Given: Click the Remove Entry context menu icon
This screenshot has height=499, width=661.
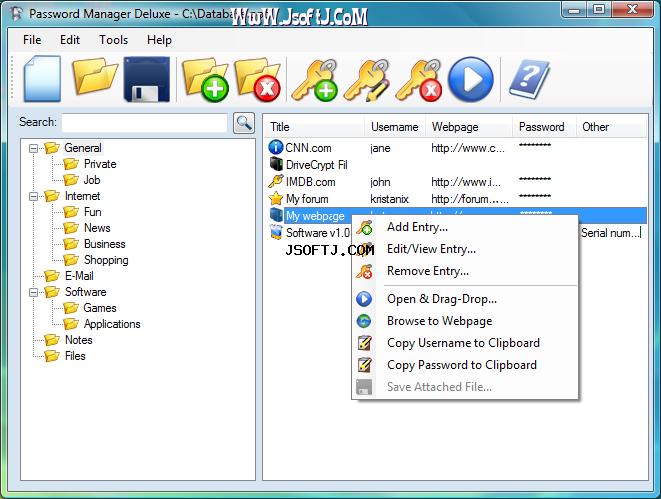Looking at the screenshot, I should [364, 271].
